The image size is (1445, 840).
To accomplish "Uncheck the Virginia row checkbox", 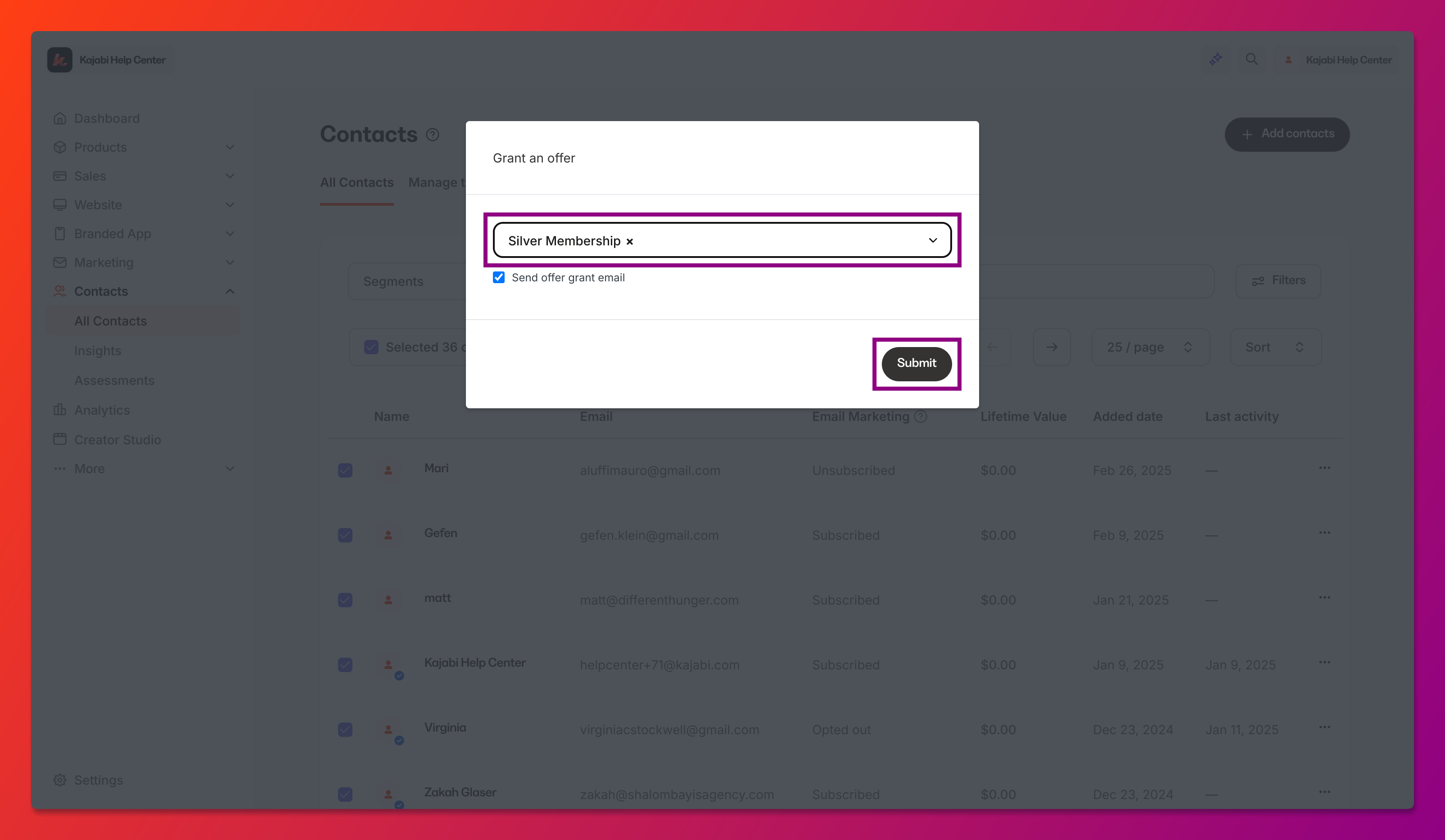I will pos(345,729).
